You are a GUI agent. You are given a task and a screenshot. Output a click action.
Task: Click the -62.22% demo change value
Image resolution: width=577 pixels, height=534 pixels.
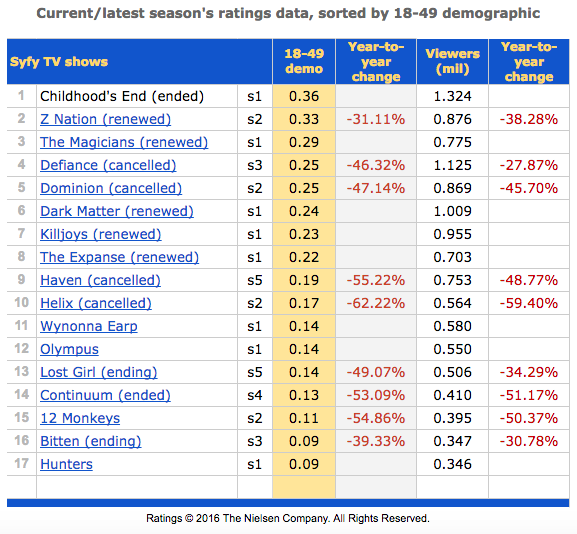pyautogui.click(x=376, y=303)
